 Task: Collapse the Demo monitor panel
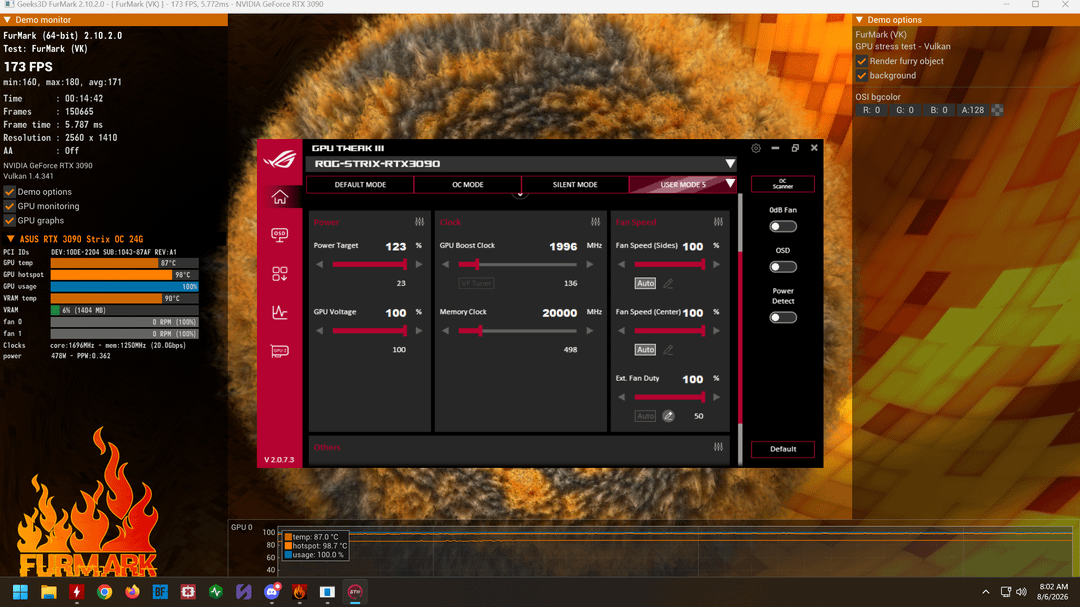point(8,20)
